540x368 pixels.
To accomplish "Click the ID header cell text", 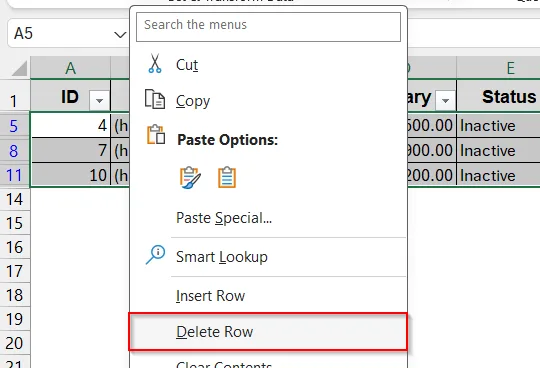I will pos(70,97).
